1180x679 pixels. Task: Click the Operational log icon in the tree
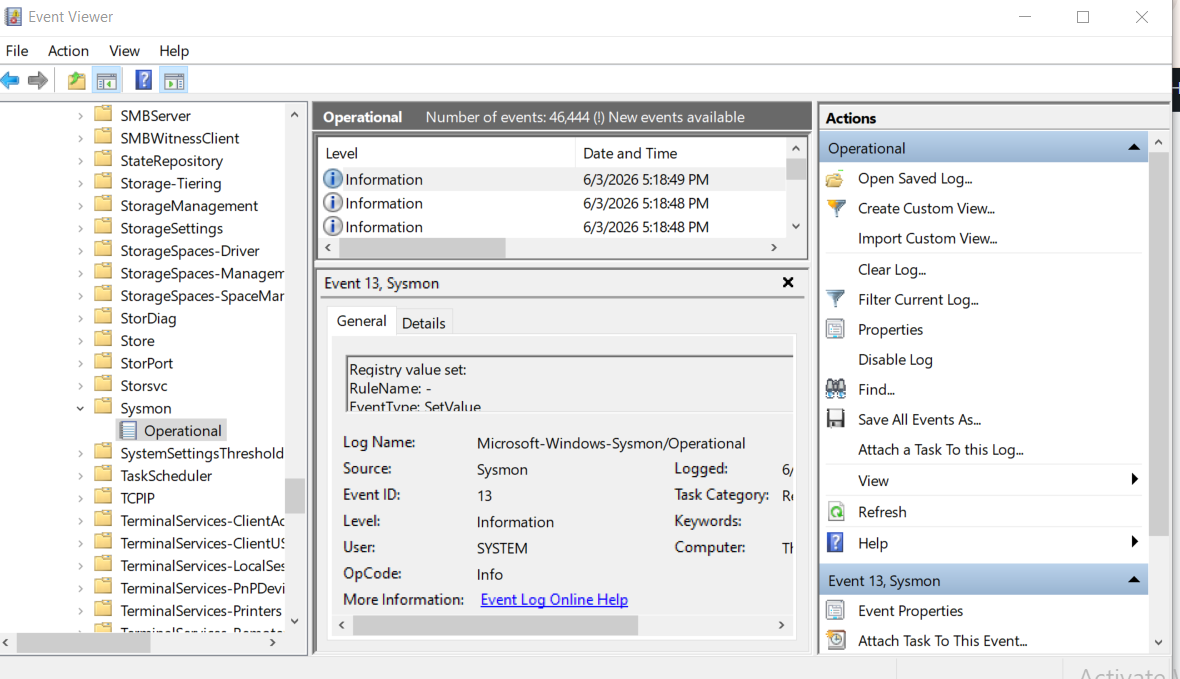click(x=129, y=431)
